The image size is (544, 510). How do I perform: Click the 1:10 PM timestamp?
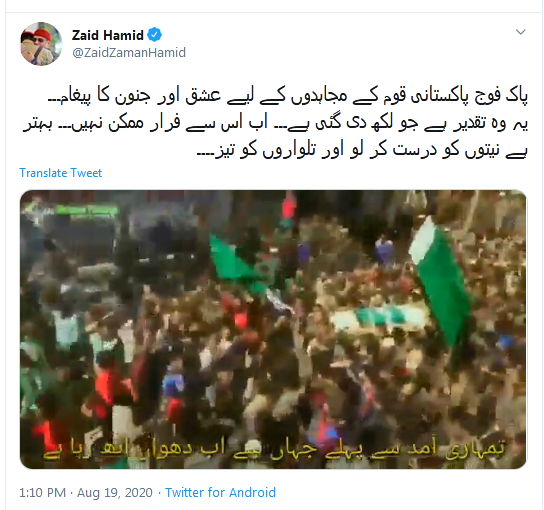(x=42, y=493)
